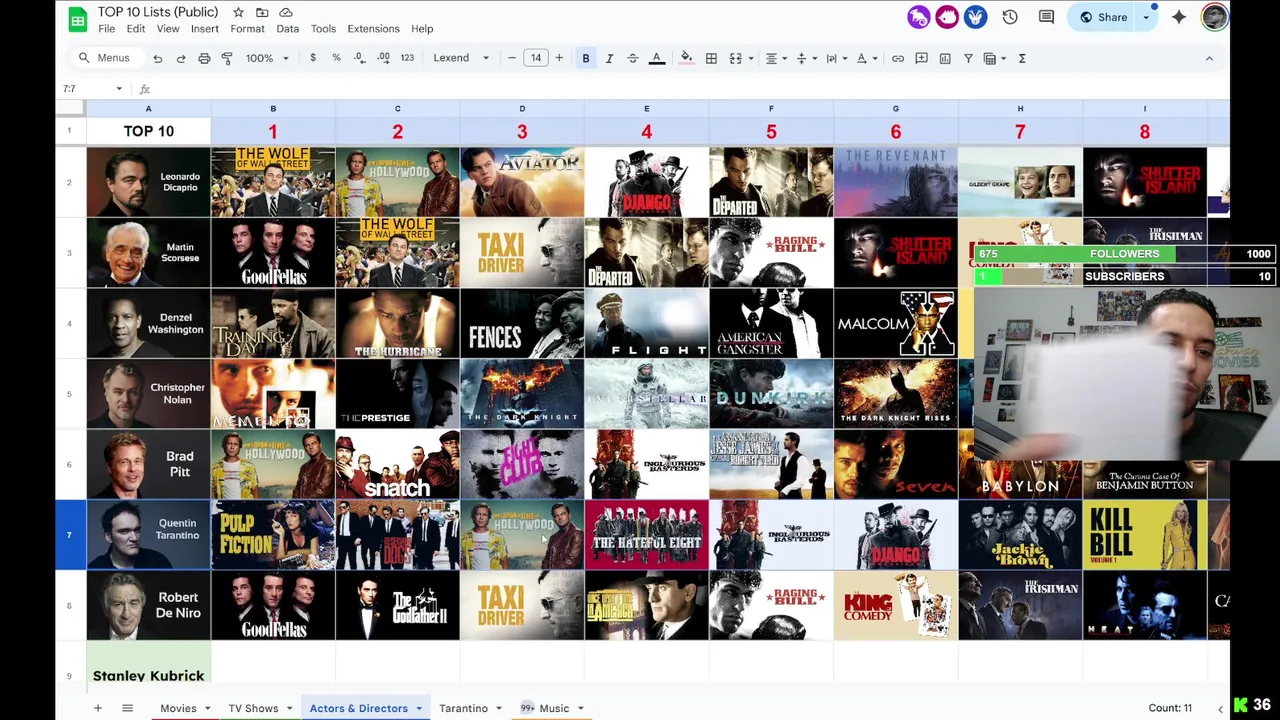Click the name box showing 7:7
The image size is (1280, 720).
[92, 89]
